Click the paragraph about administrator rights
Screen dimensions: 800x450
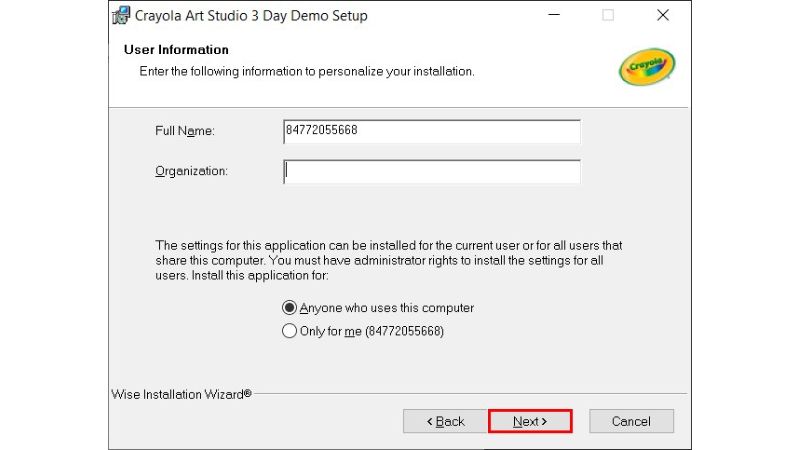[388, 260]
